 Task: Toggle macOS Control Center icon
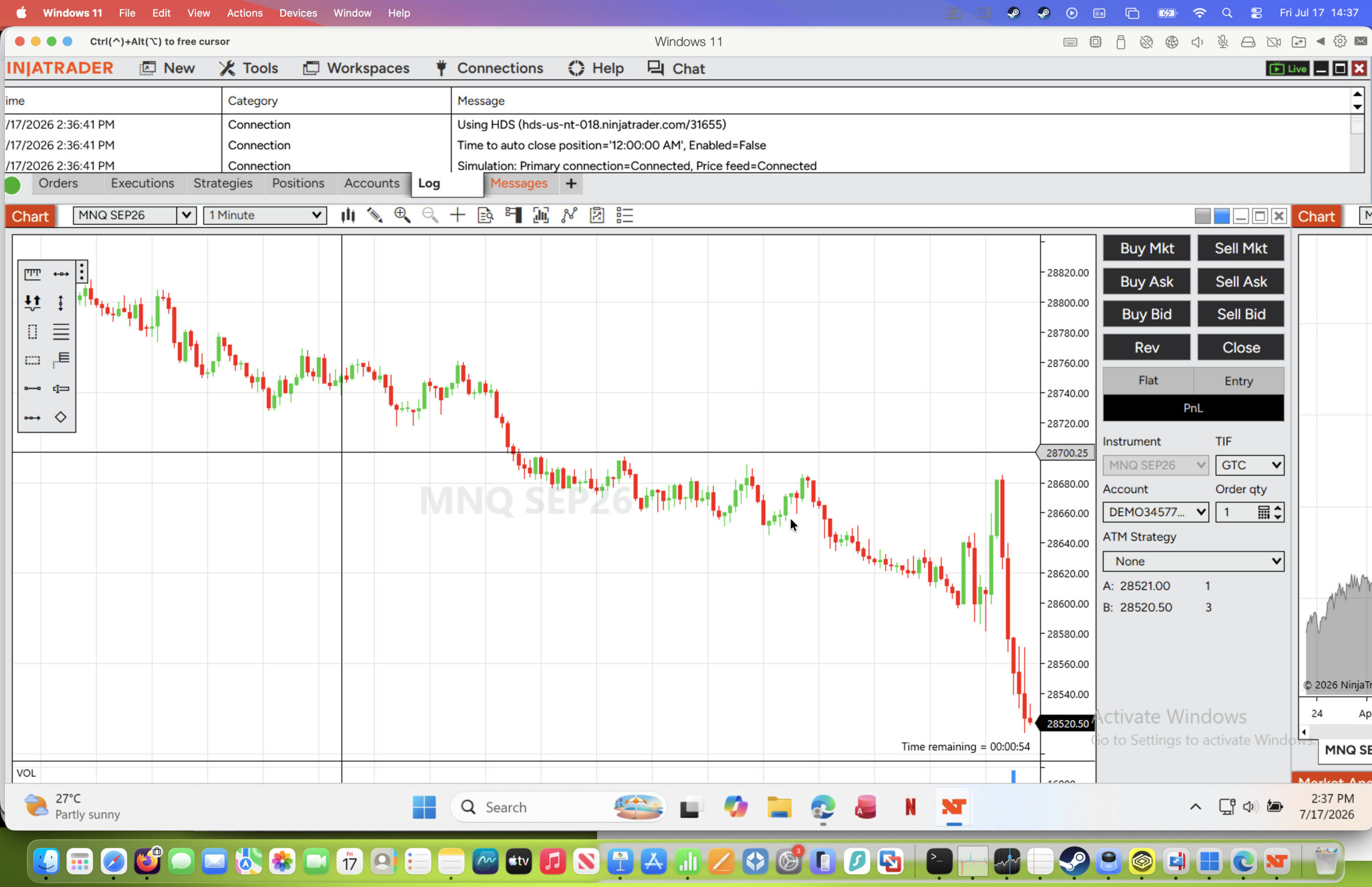(x=1256, y=13)
